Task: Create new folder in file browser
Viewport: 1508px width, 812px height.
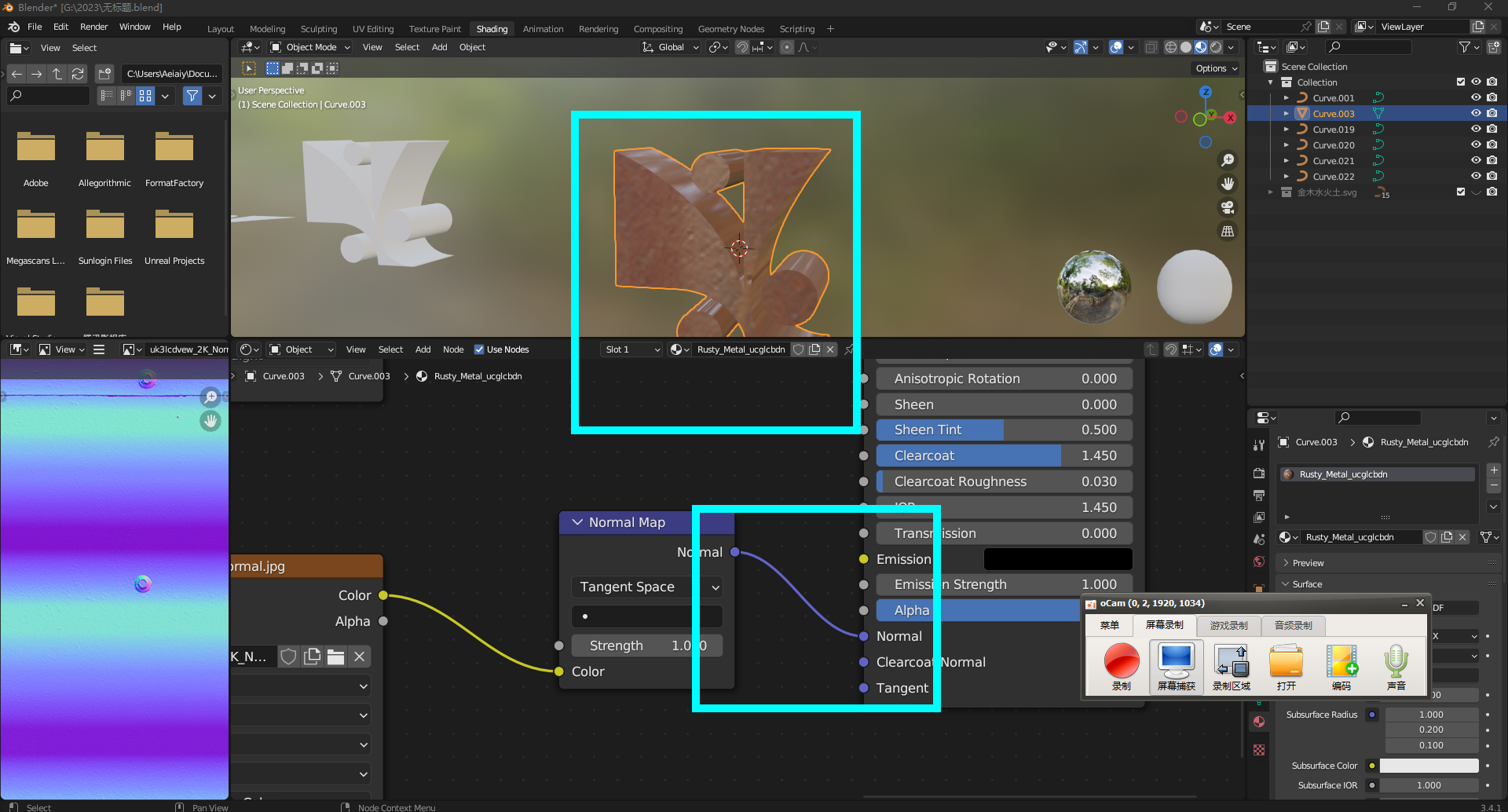Action: point(104,74)
